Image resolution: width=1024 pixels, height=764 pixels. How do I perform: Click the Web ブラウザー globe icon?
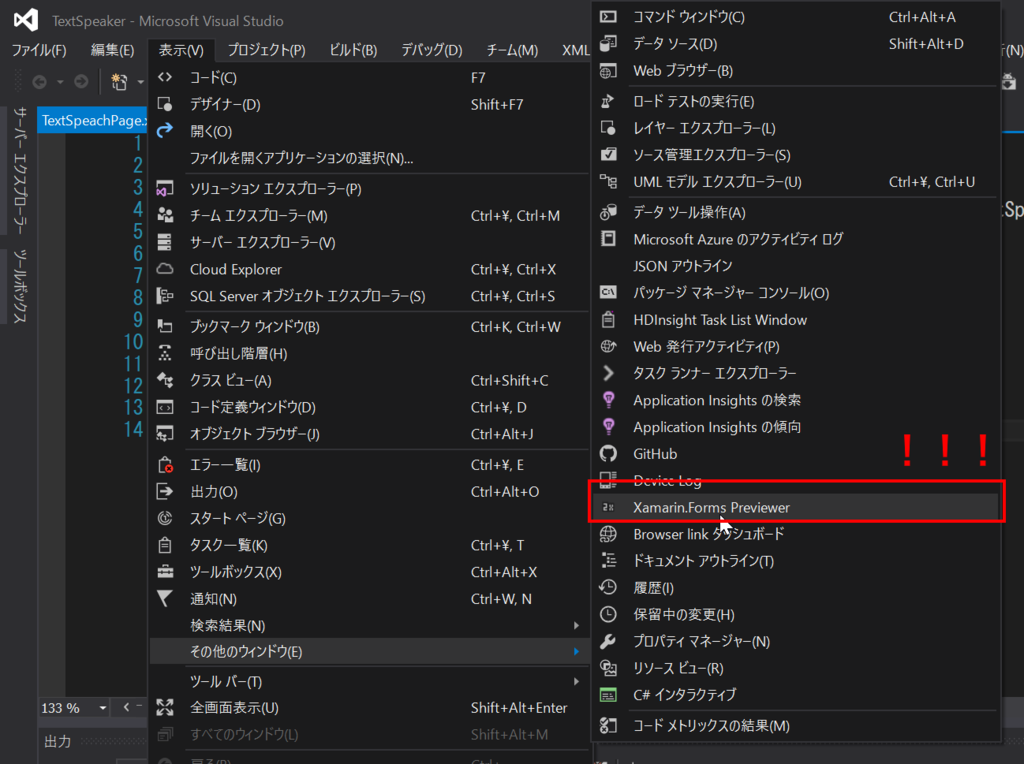tap(607, 69)
